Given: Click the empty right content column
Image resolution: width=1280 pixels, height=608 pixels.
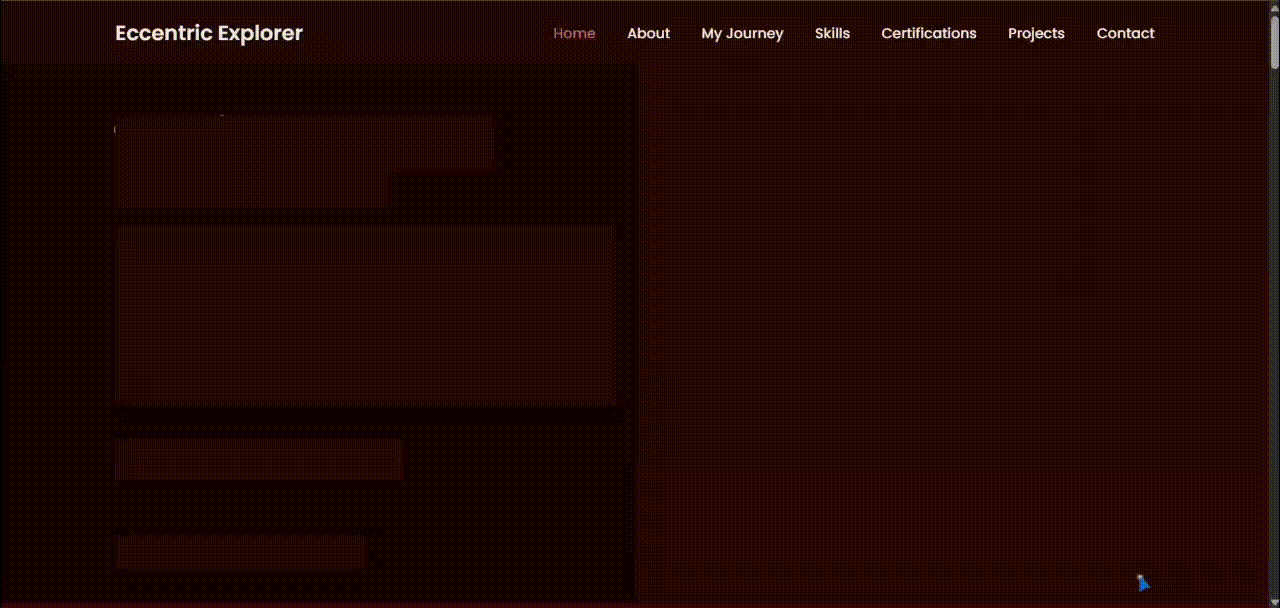Looking at the screenshot, I should 950,330.
